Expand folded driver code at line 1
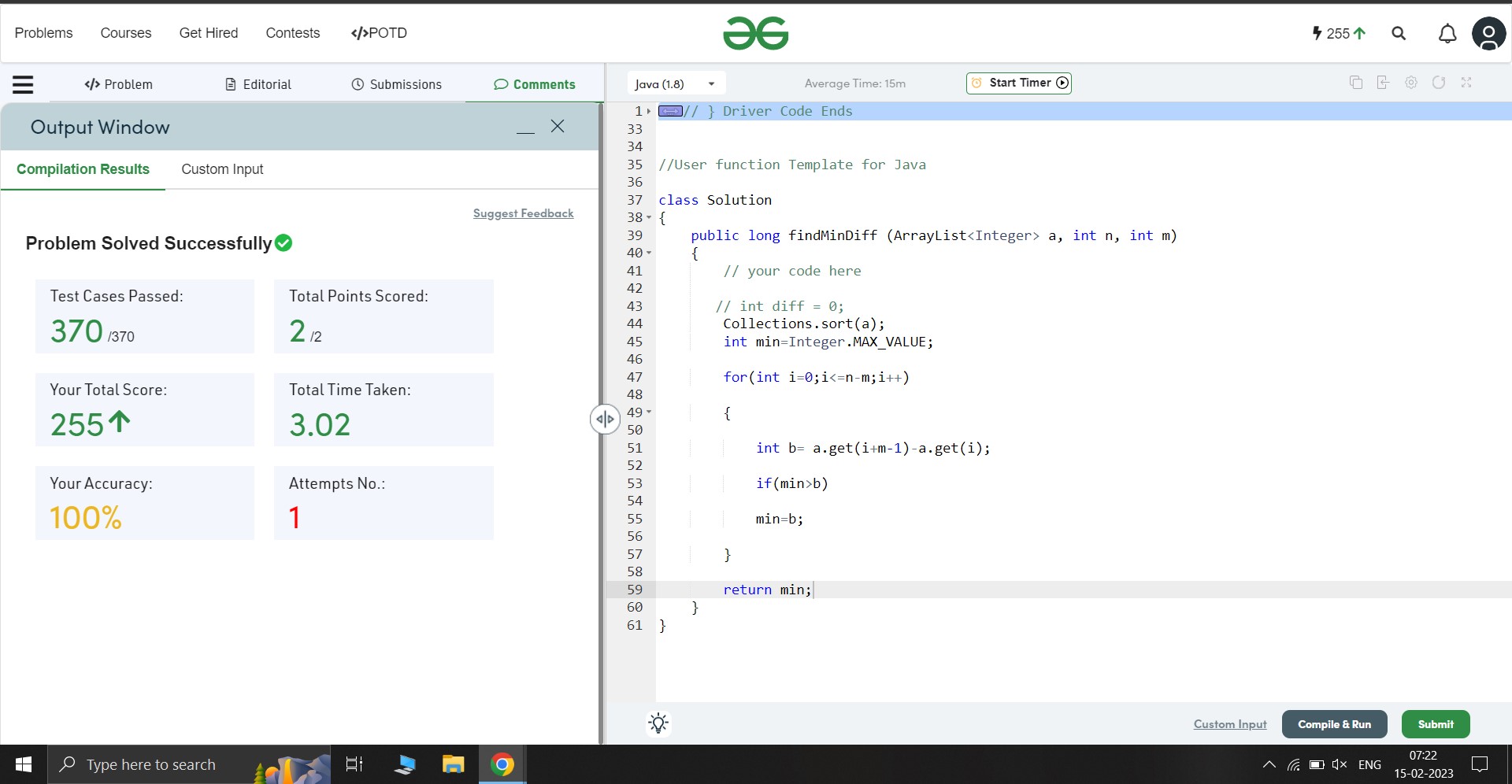Screen dimensions: 1512x784 [650, 112]
